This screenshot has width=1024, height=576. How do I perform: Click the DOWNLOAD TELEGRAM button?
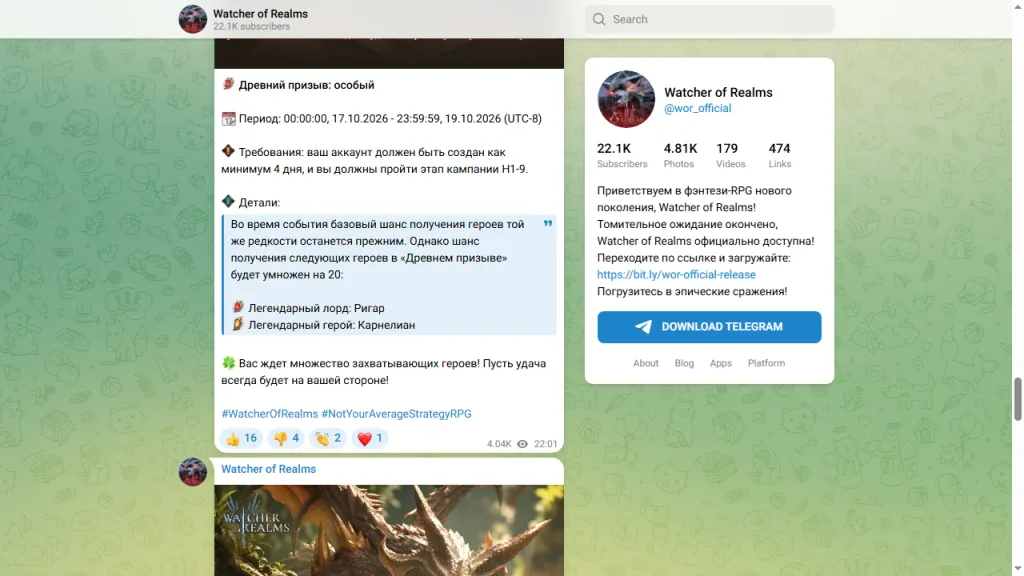(x=709, y=327)
